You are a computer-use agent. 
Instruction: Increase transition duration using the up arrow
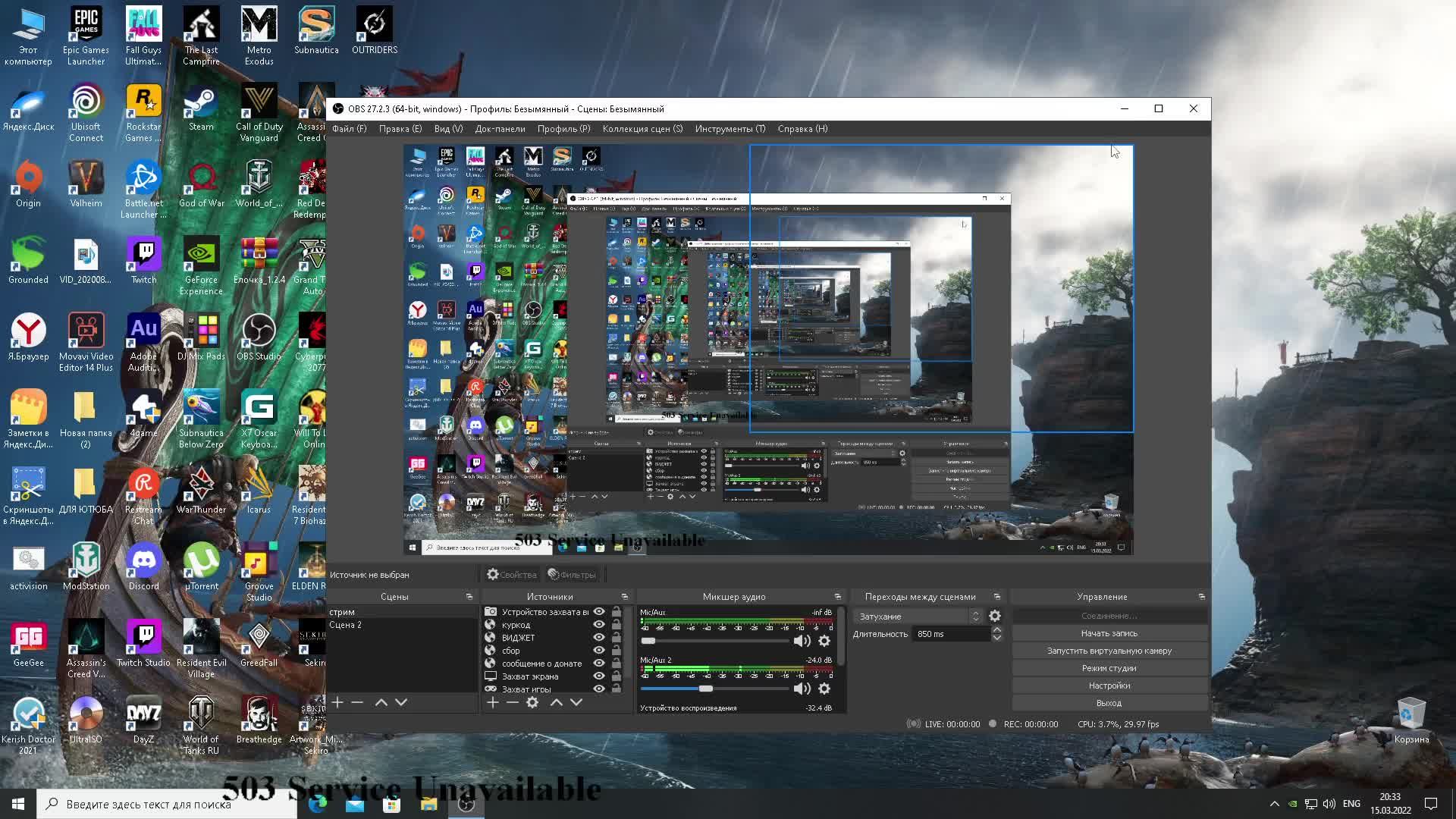[x=996, y=629]
